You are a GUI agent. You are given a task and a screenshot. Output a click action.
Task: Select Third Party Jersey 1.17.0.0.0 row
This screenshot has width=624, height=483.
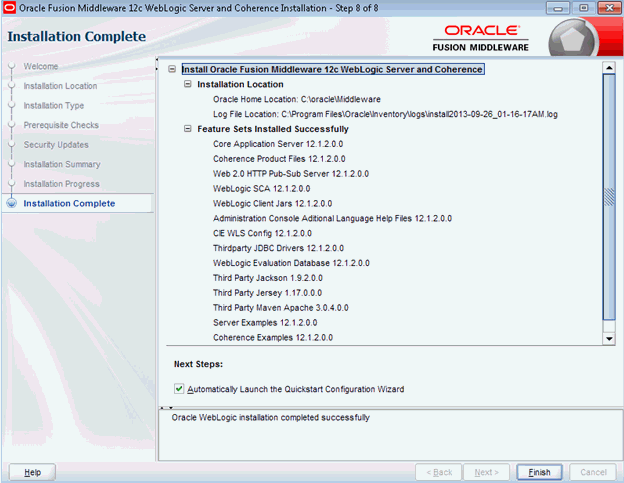(267, 293)
